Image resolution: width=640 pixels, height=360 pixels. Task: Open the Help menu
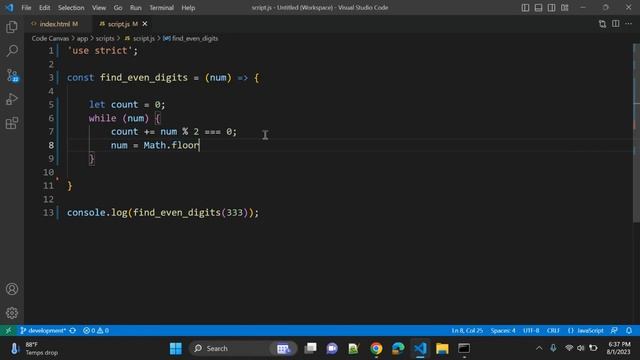pyautogui.click(x=188, y=7)
